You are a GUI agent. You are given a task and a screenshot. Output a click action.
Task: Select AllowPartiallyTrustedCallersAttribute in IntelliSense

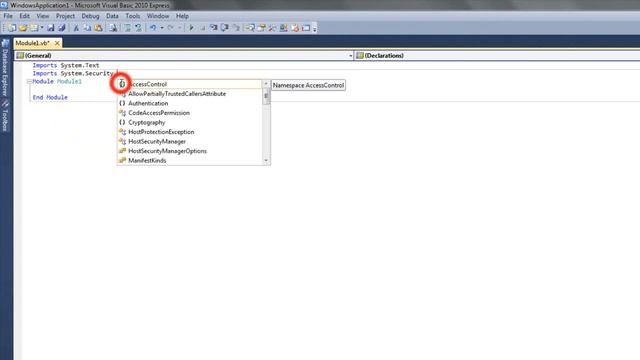(189, 93)
